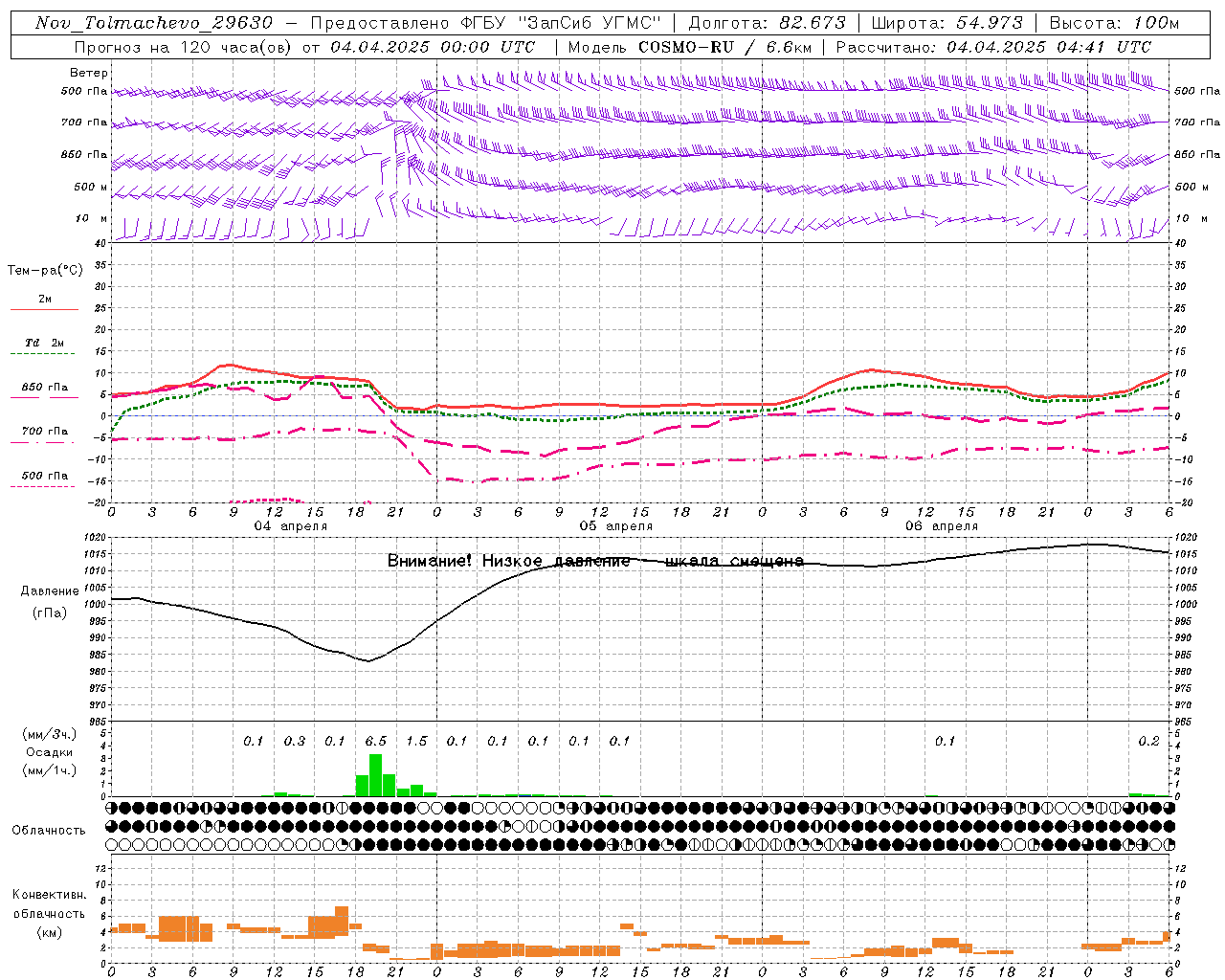Click the solid red line sample under '2м' legend
The image size is (1225, 980).
[44, 309]
